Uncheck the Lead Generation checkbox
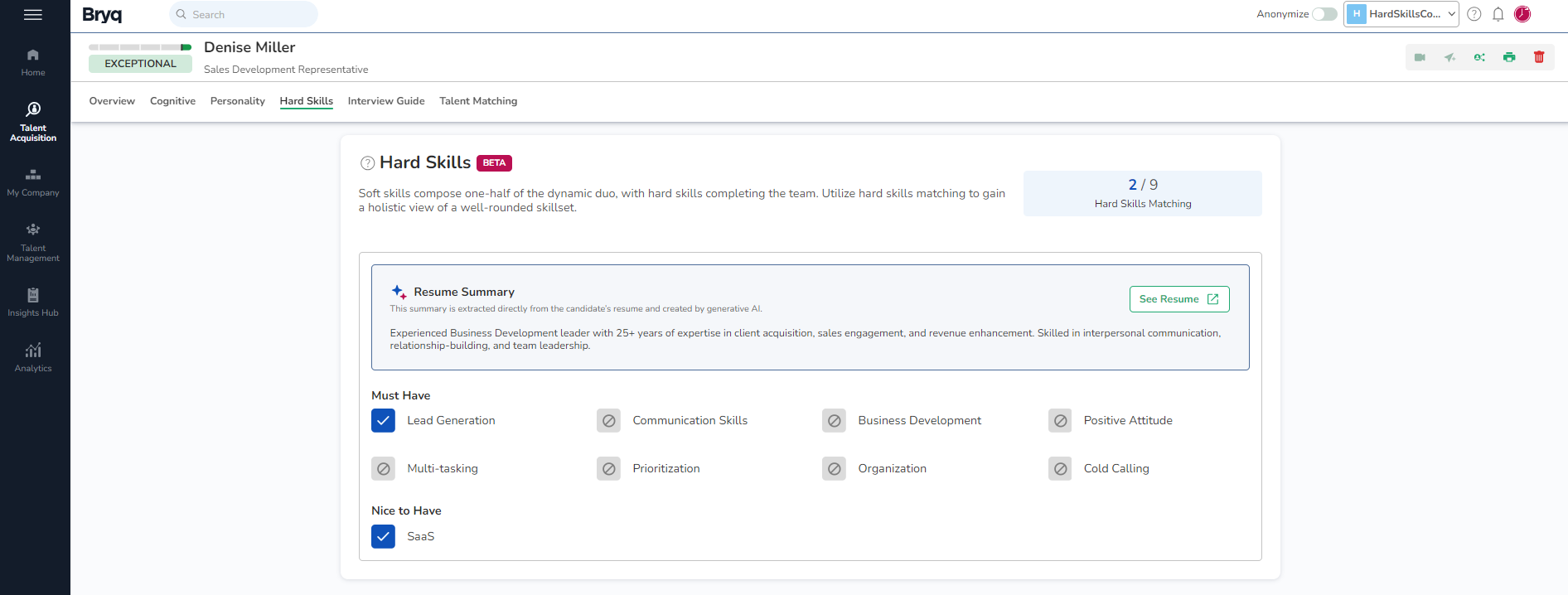This screenshot has height=595, width=1568. [383, 421]
